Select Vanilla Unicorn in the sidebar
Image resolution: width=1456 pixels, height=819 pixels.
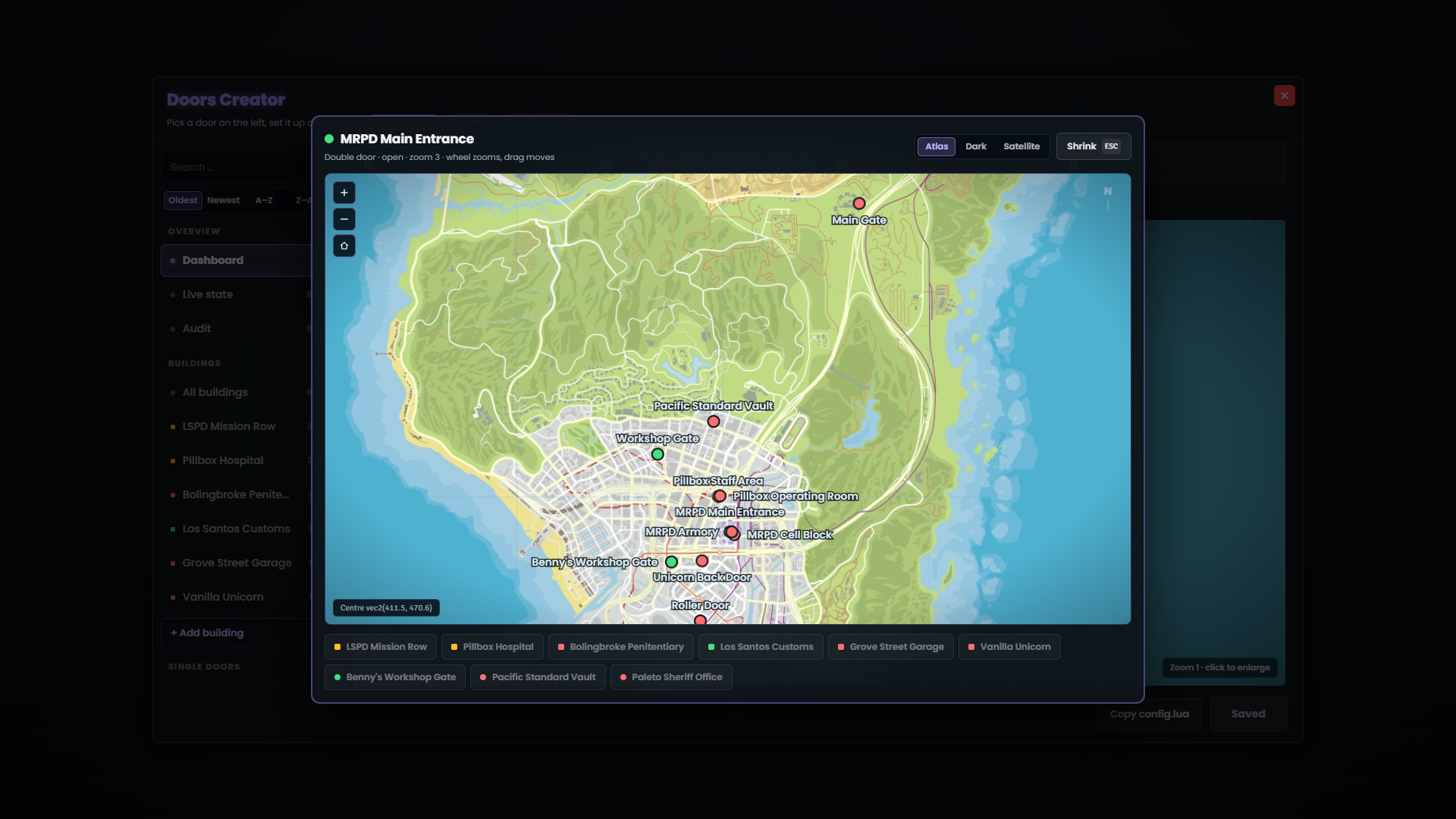tap(237, 597)
